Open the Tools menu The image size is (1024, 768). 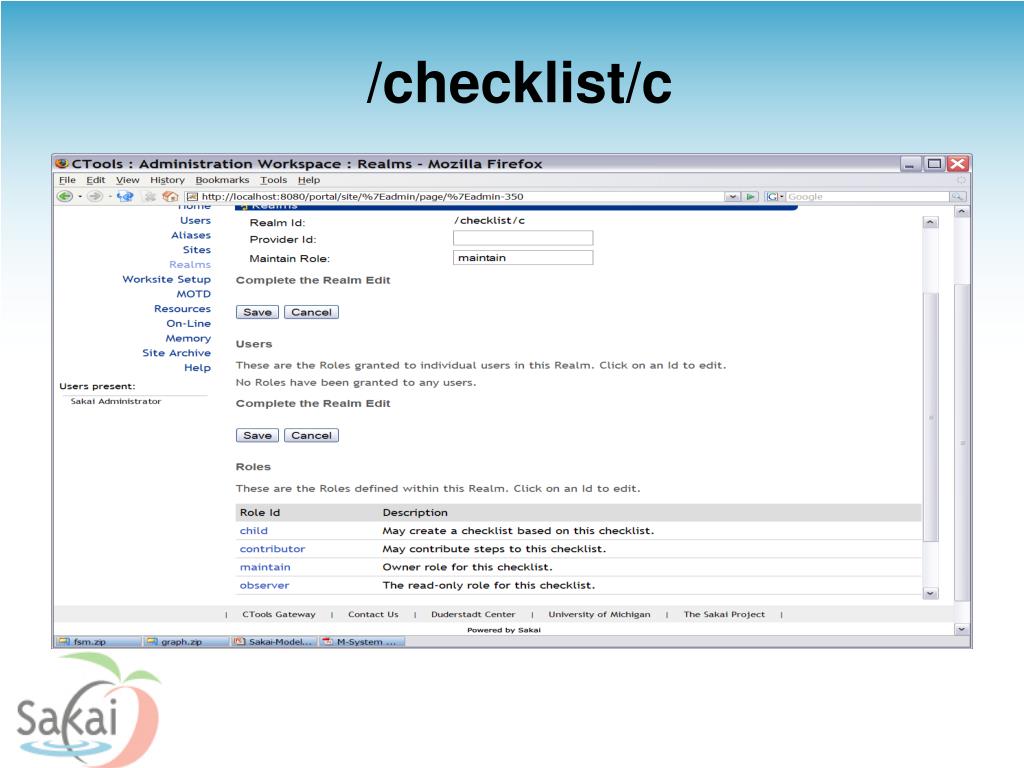click(x=273, y=180)
